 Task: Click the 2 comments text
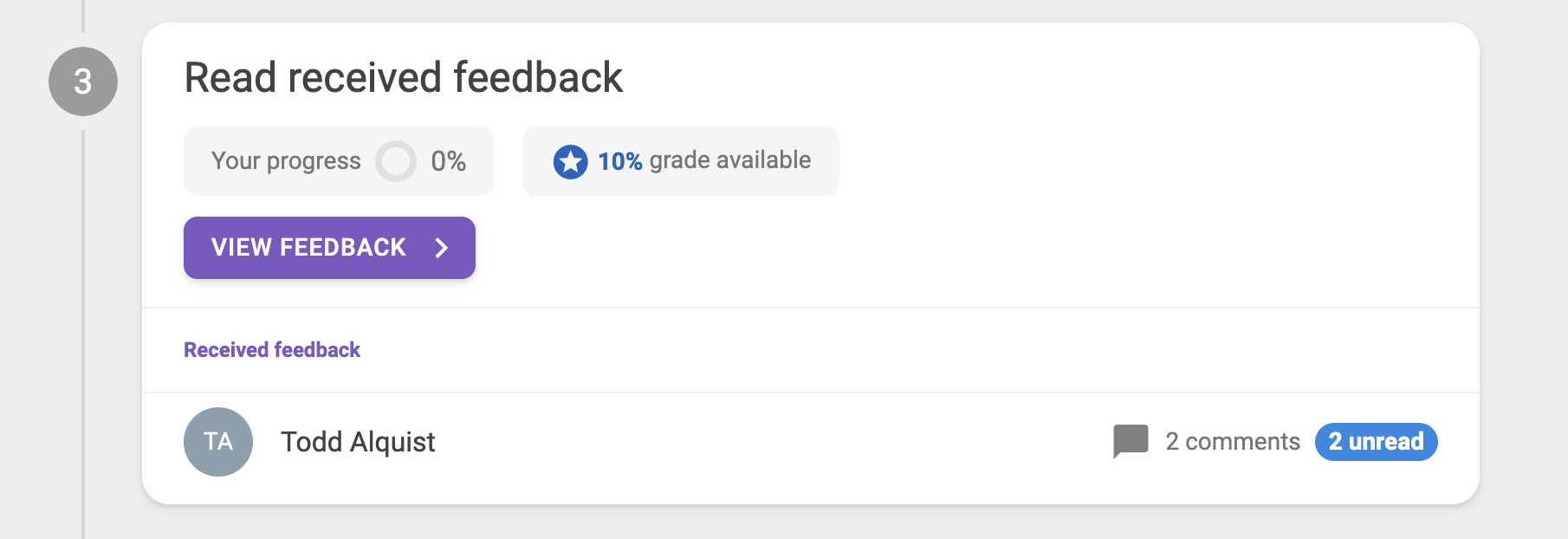pyautogui.click(x=1233, y=442)
